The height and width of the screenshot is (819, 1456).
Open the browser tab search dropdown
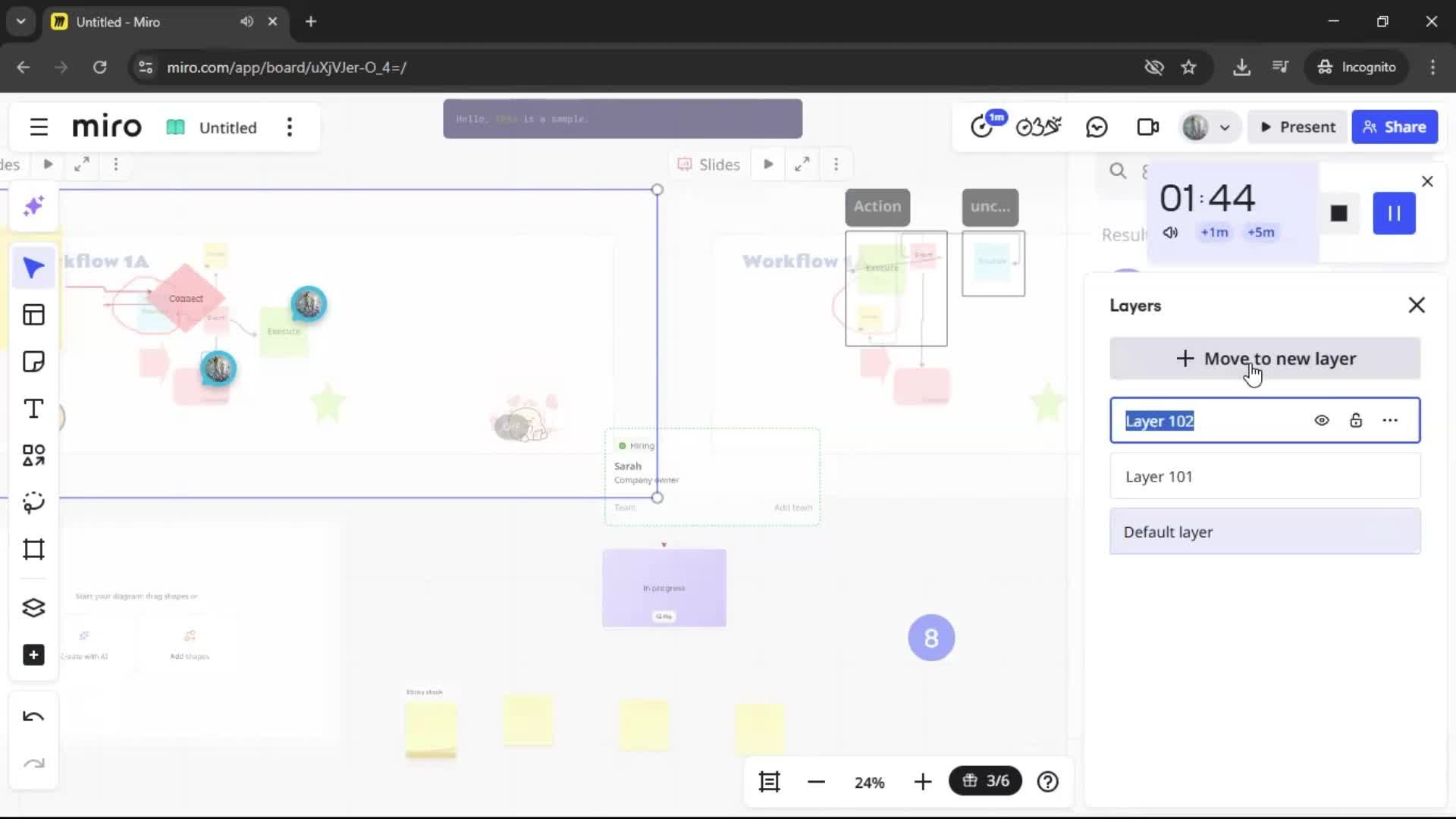[21, 21]
